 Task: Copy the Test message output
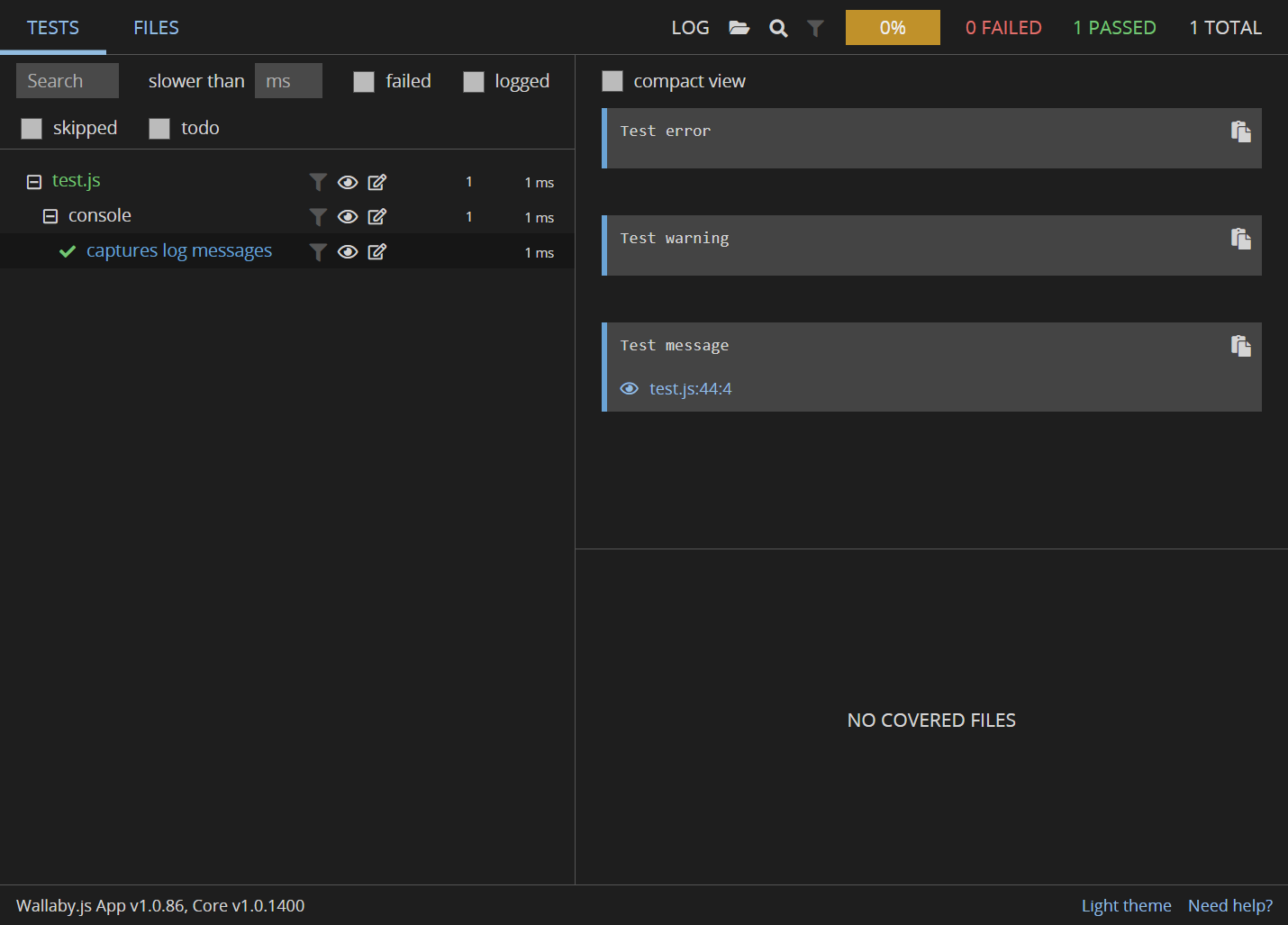click(x=1241, y=346)
